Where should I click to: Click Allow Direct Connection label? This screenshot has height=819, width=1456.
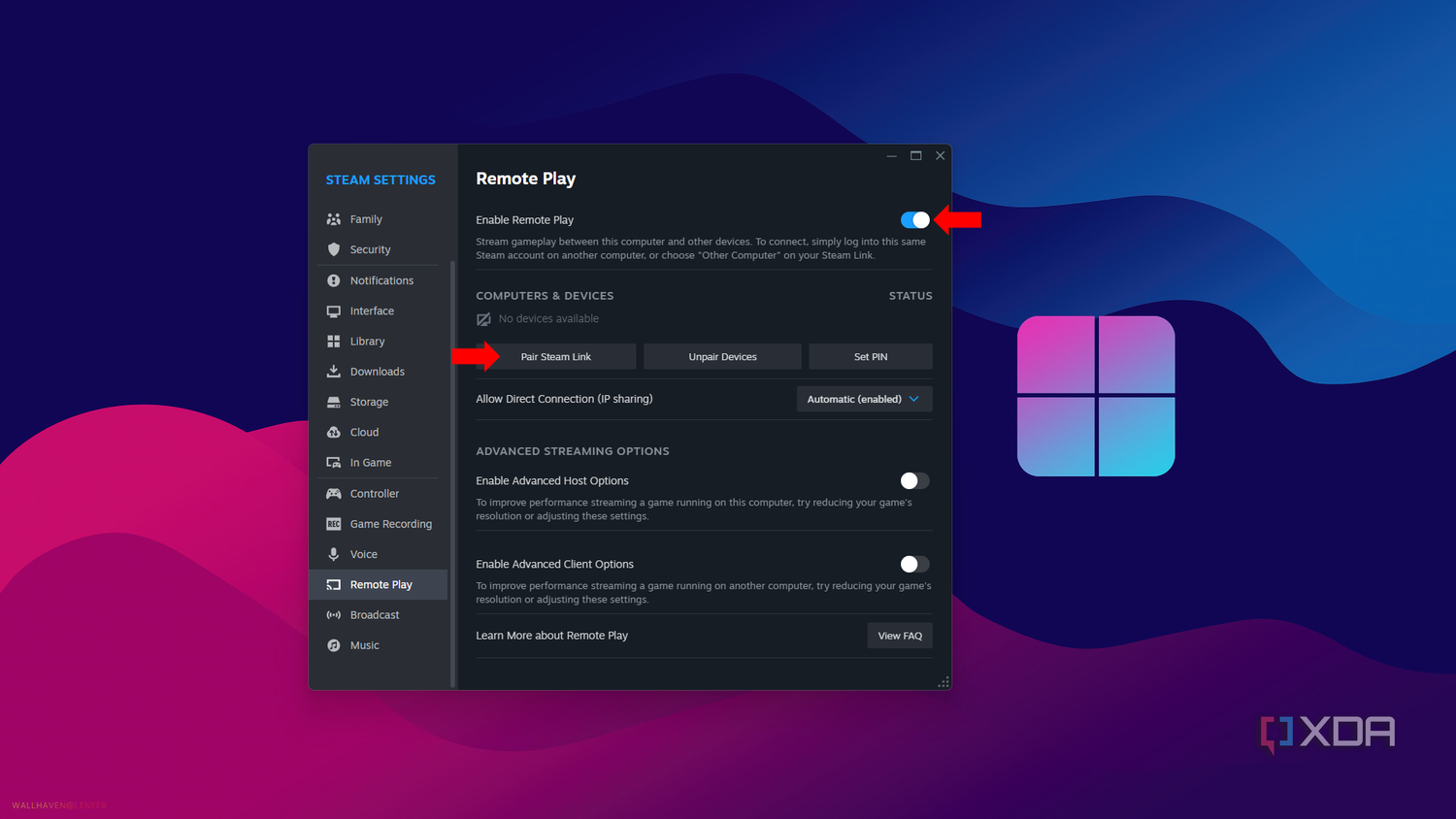click(564, 399)
